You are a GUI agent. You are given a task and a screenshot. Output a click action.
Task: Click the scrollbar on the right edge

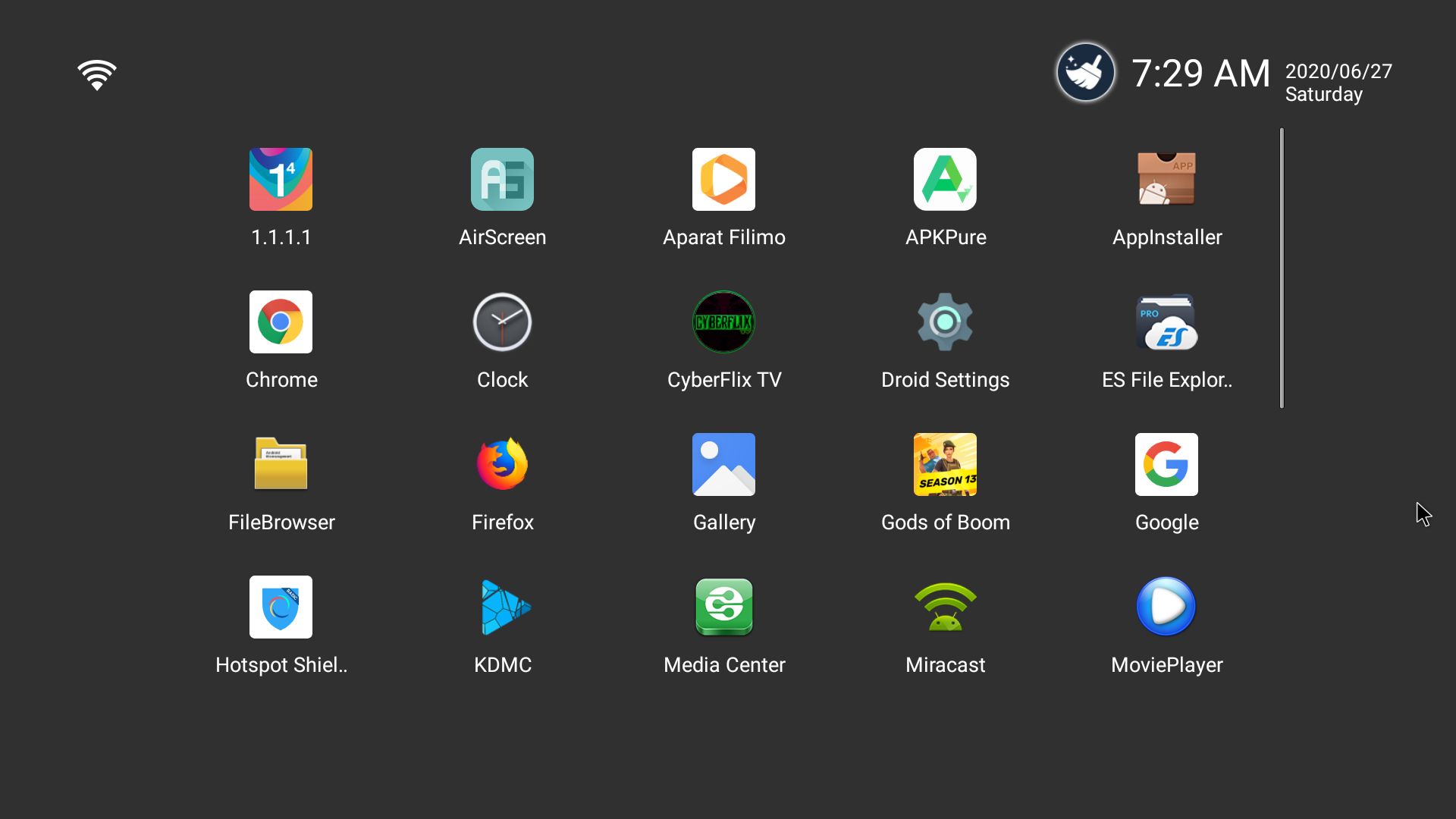tap(1282, 267)
